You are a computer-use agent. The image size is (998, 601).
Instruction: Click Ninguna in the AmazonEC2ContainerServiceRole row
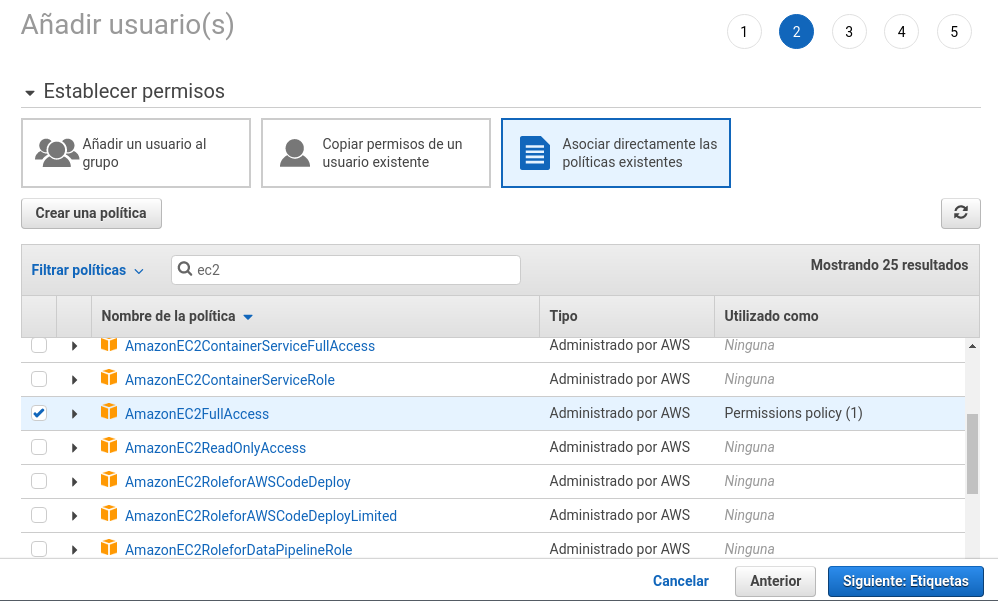point(749,379)
